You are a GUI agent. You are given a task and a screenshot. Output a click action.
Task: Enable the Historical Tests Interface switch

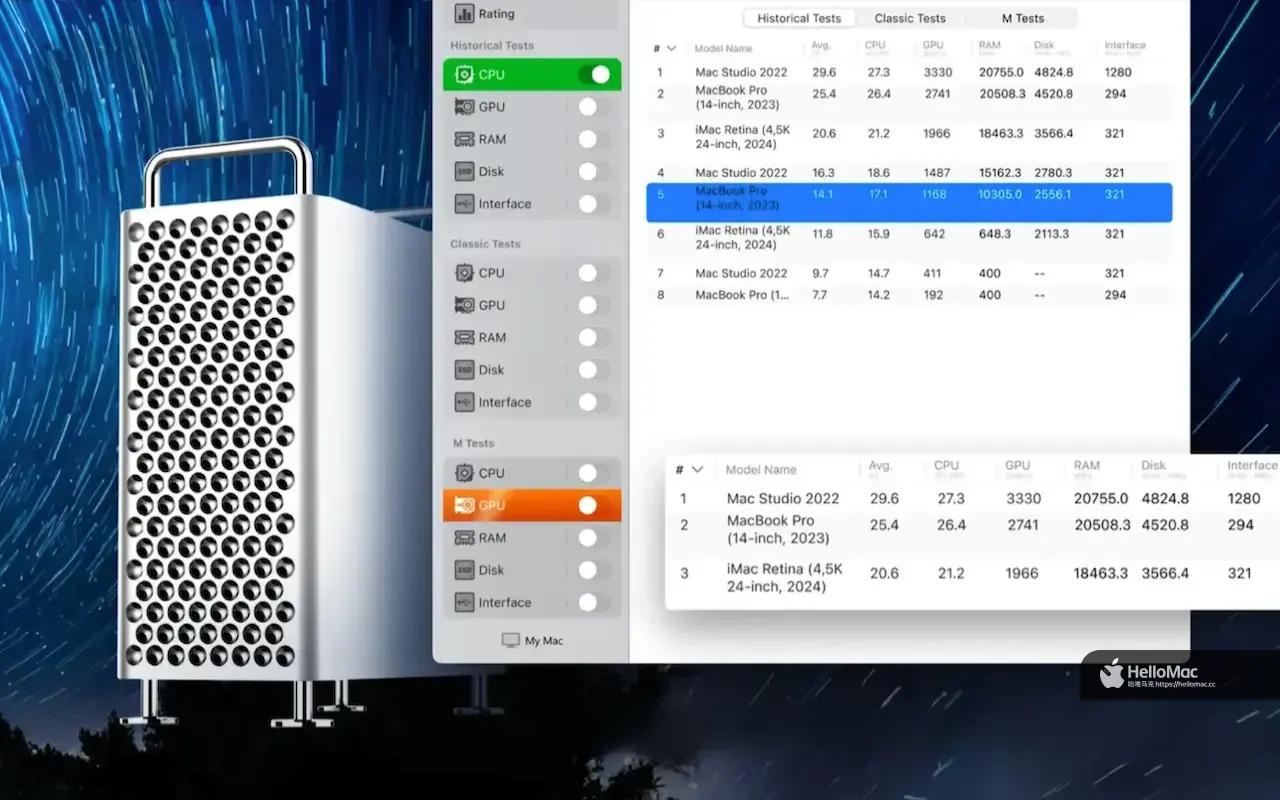click(594, 204)
